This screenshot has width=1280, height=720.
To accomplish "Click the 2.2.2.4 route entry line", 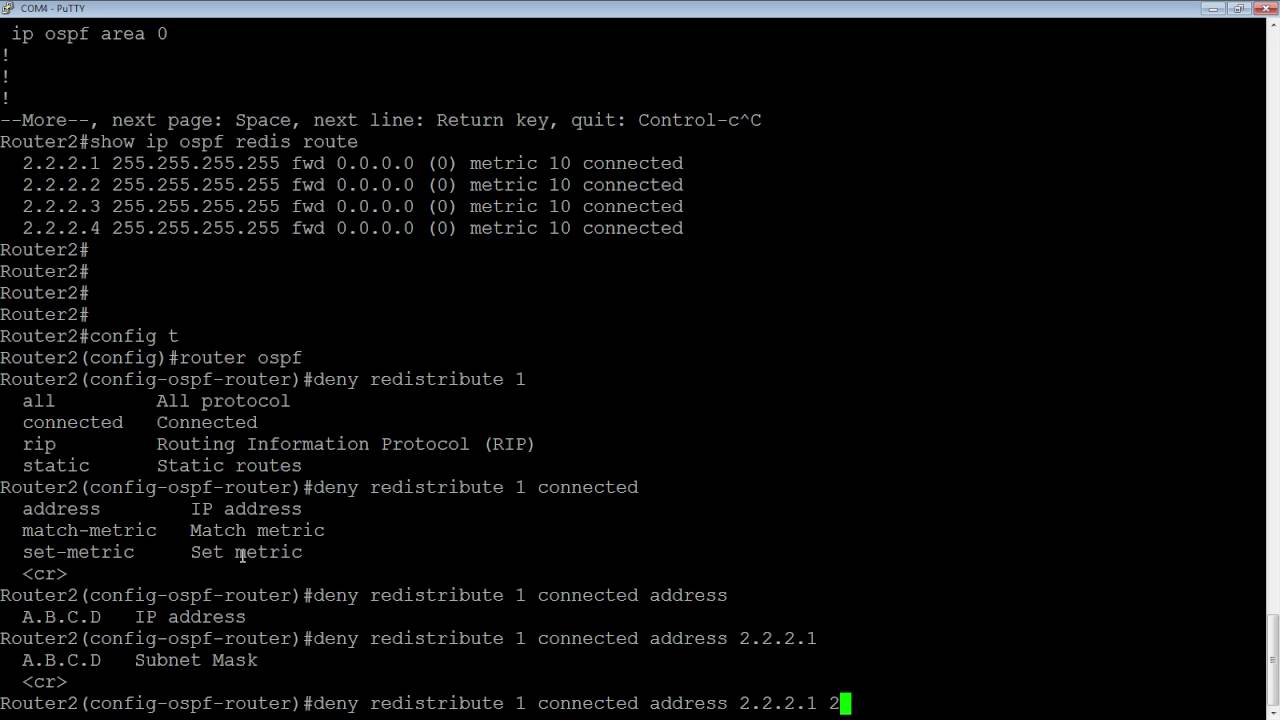I will [353, 228].
